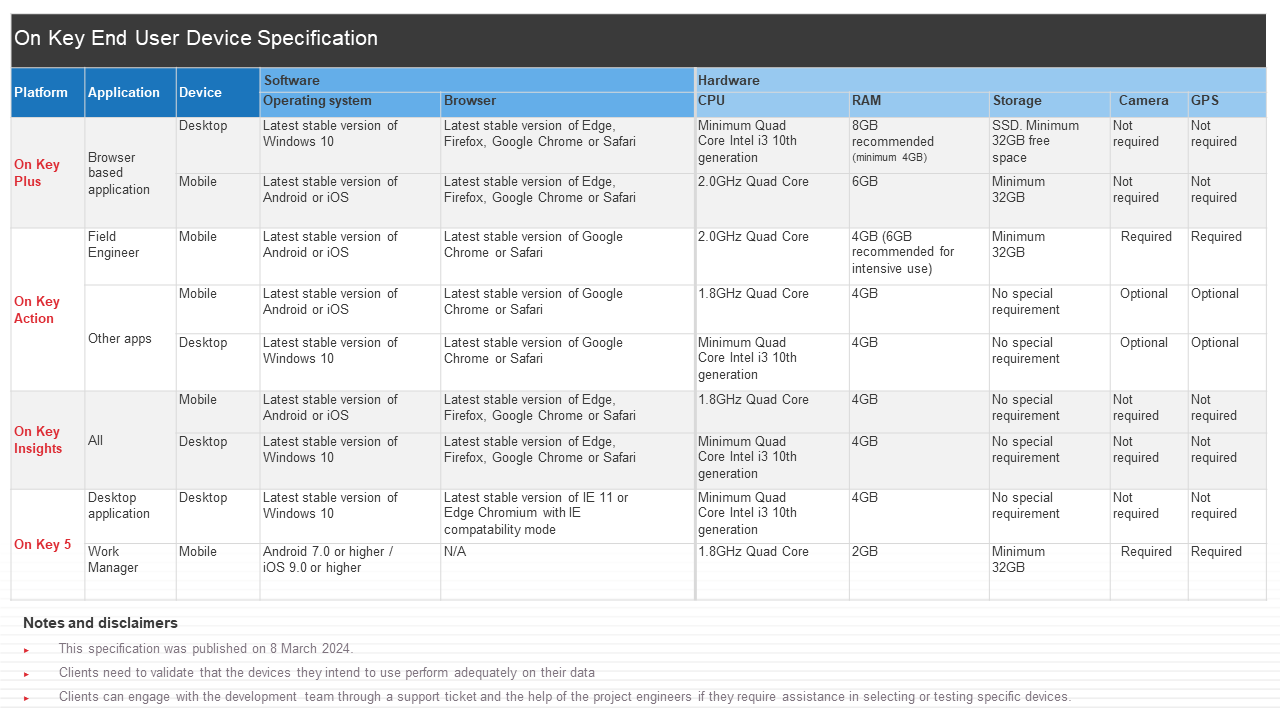This screenshot has height=720, width=1280.
Task: Select the "Desktop application" cell
Action: click(x=131, y=516)
